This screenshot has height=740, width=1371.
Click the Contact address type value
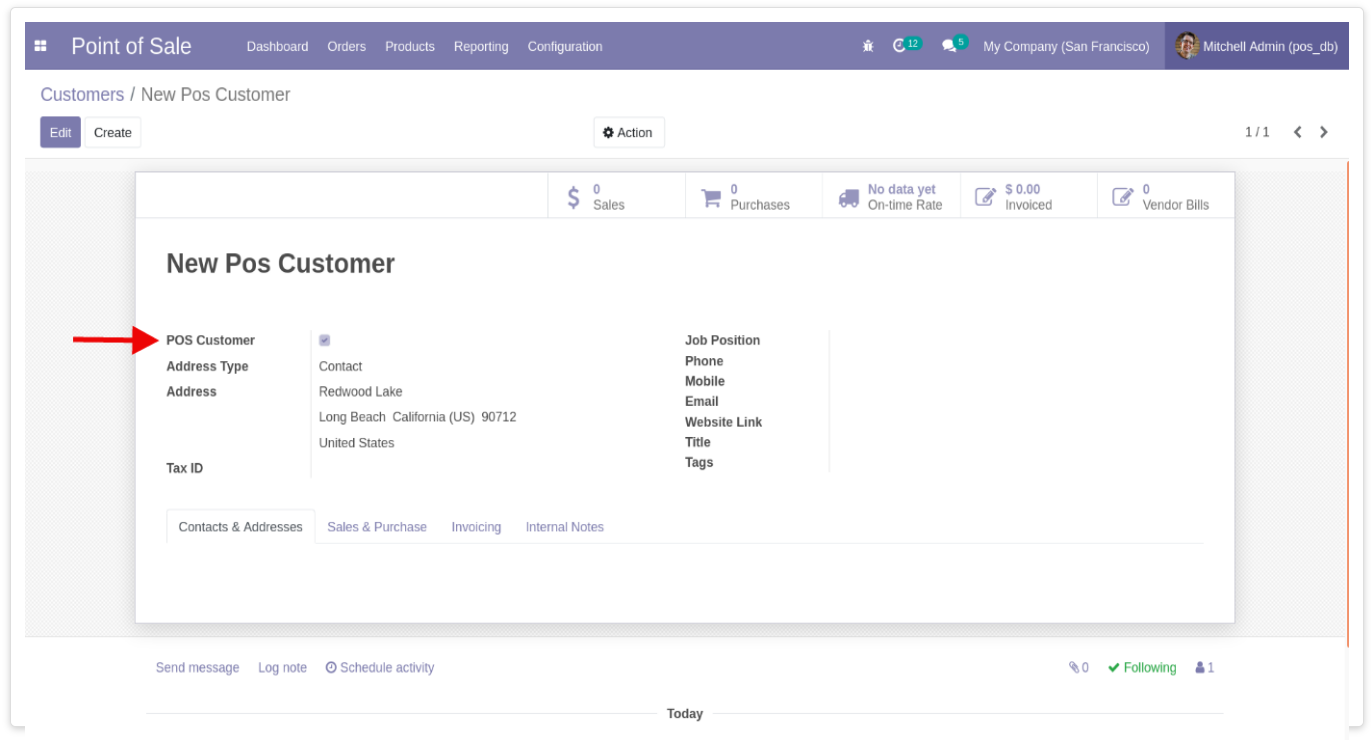(x=341, y=367)
